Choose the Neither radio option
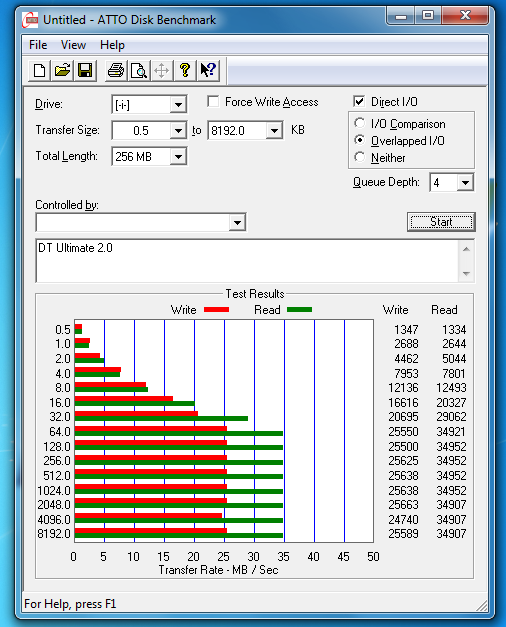The width and height of the screenshot is (506, 627). (x=360, y=157)
